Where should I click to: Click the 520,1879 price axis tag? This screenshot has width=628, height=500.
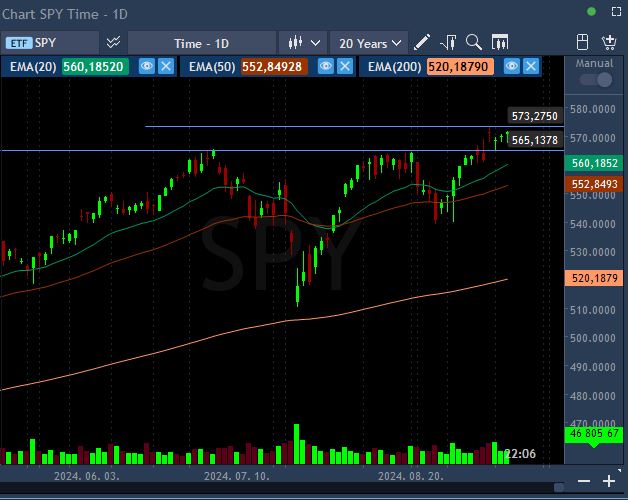(594, 278)
